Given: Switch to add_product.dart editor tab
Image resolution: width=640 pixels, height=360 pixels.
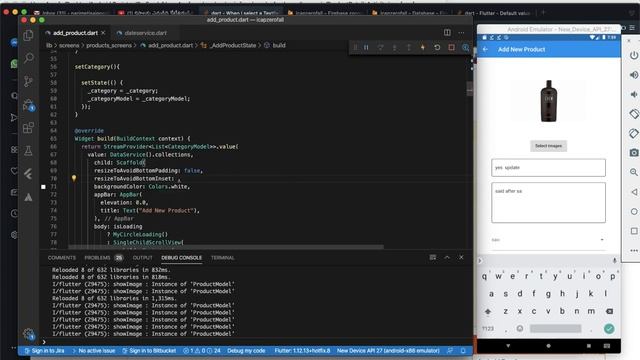Looking at the screenshot, I should click(x=75, y=33).
